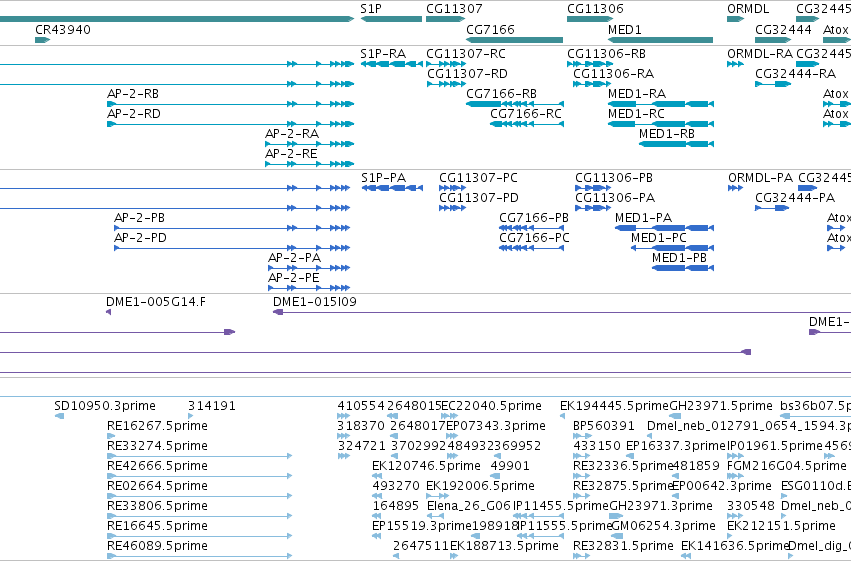Select the CG7166-PC protein label
Viewport: 851px width, 561px height.
(535, 238)
